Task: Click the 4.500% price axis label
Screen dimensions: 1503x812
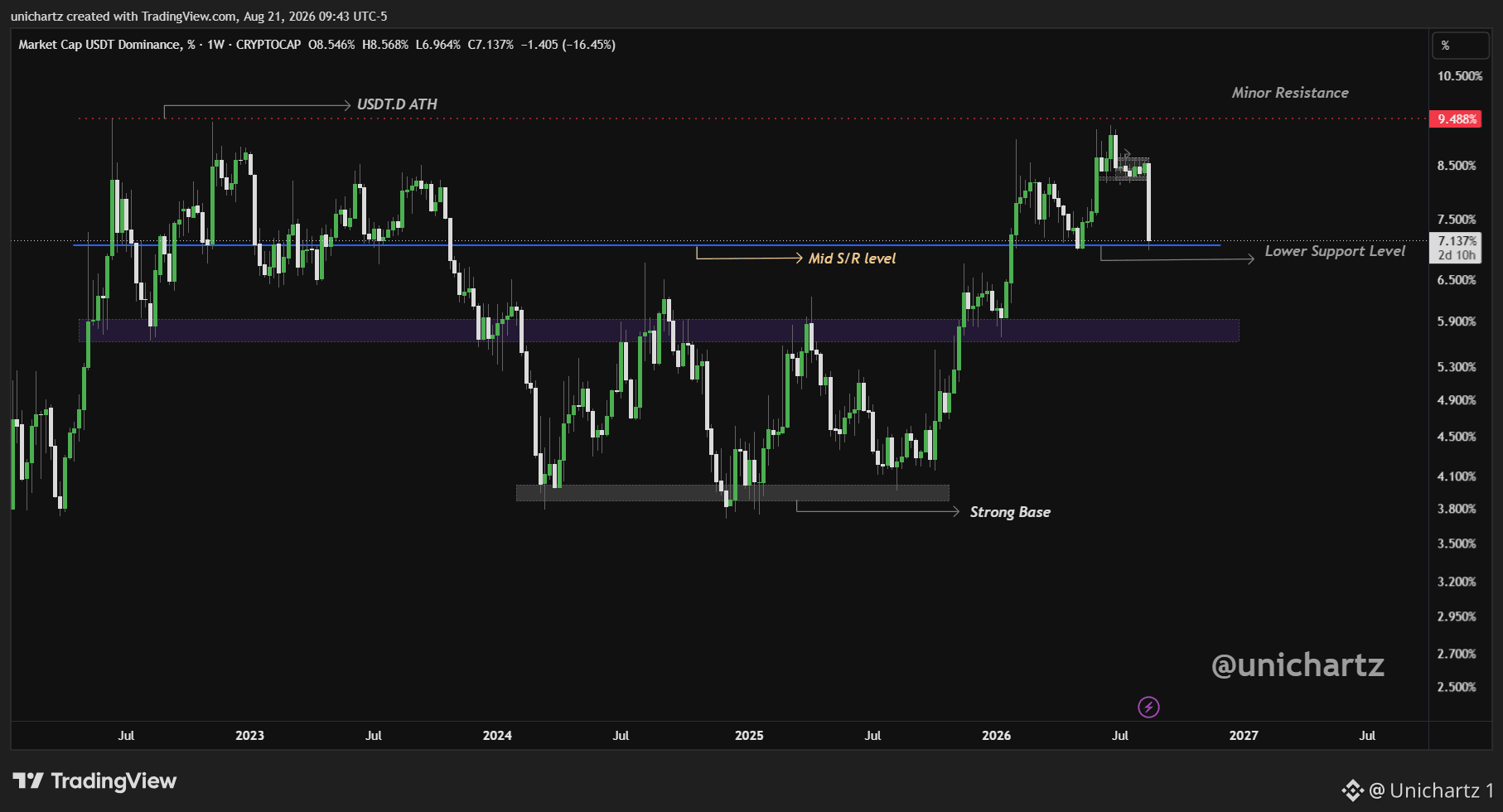Action: click(x=1457, y=437)
